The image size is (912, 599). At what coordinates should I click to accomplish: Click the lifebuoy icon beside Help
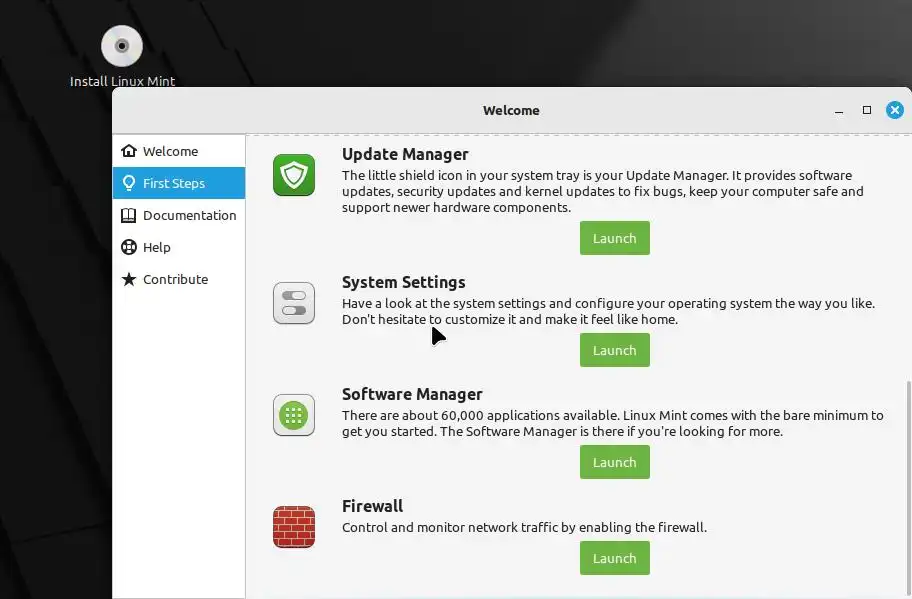(129, 247)
